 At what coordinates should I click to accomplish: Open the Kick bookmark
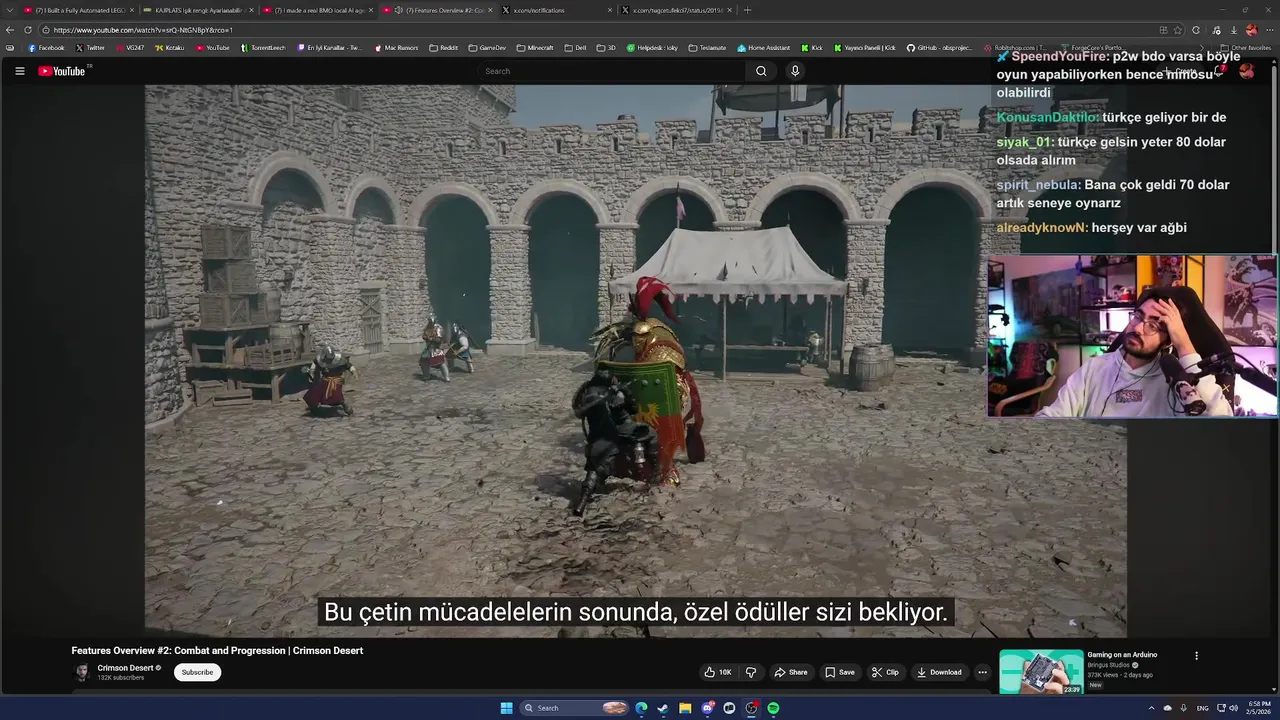point(812,48)
